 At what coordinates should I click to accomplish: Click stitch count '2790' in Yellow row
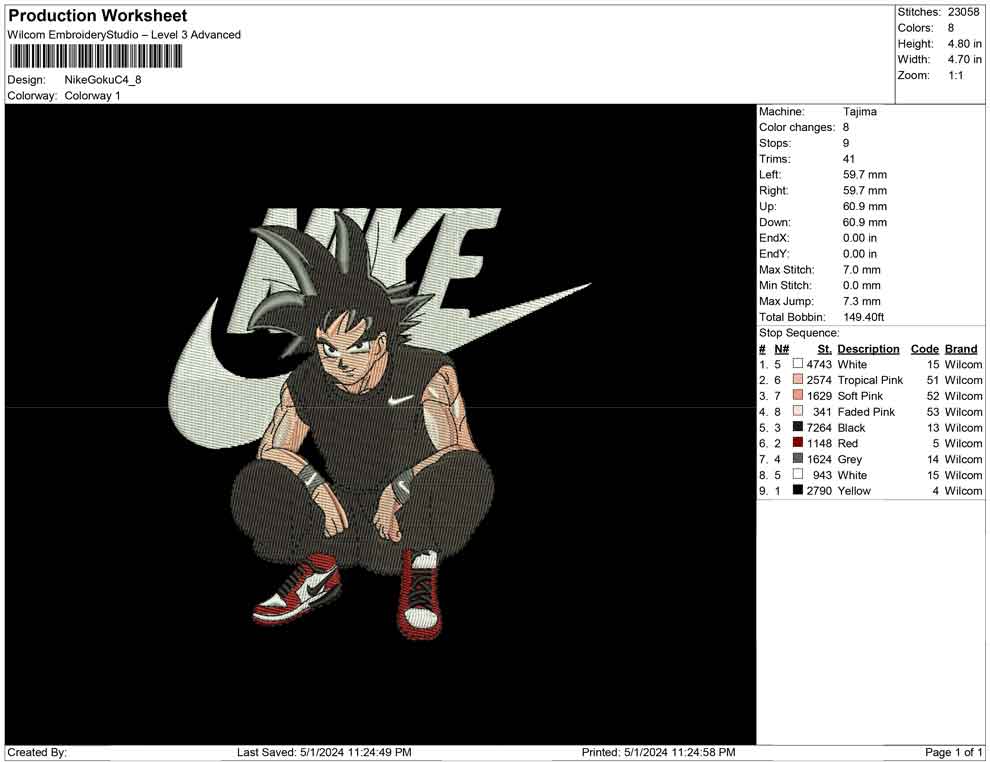point(819,491)
